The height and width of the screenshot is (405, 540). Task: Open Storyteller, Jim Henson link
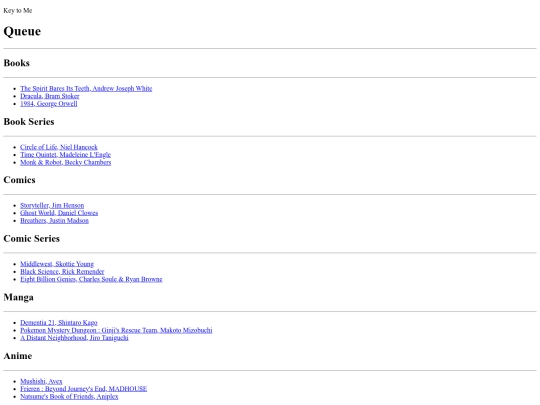coord(52,205)
